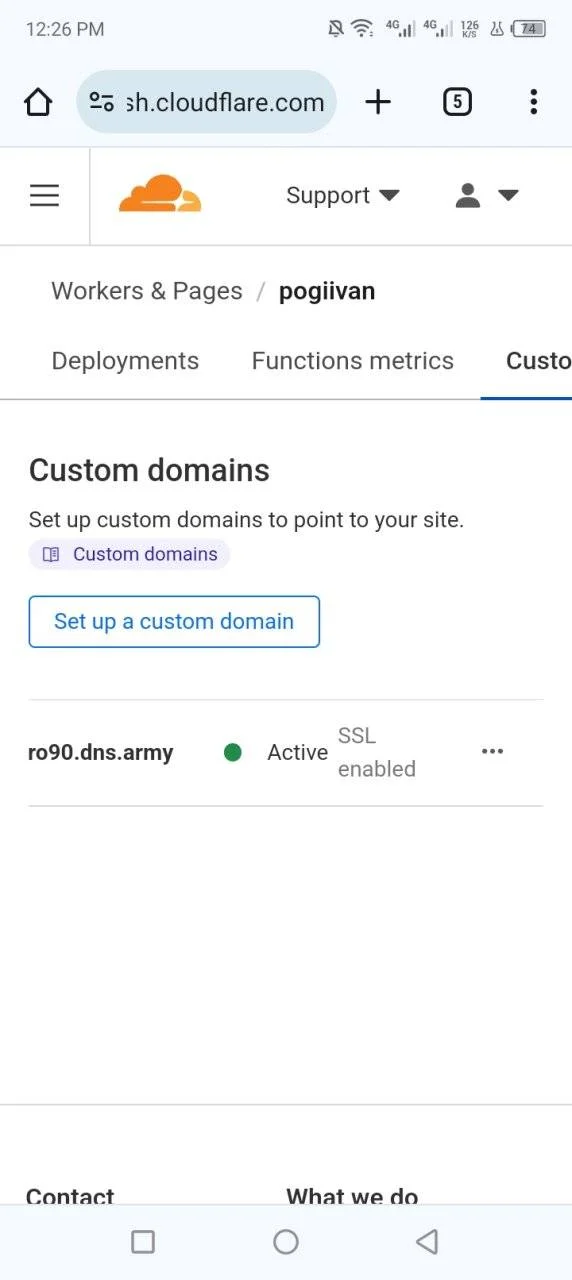Open the Custom domains documentation link
Screen dimensions: 572x1280
[x=130, y=554]
